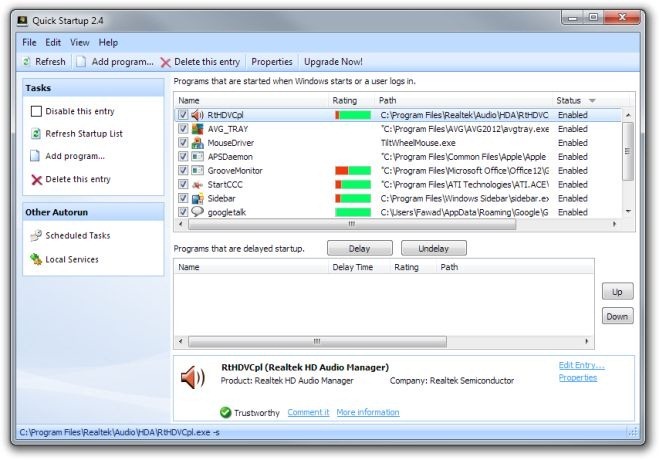This screenshot has width=660, height=460.
Task: Click the googletalk speech bubble icon
Action: point(197,211)
